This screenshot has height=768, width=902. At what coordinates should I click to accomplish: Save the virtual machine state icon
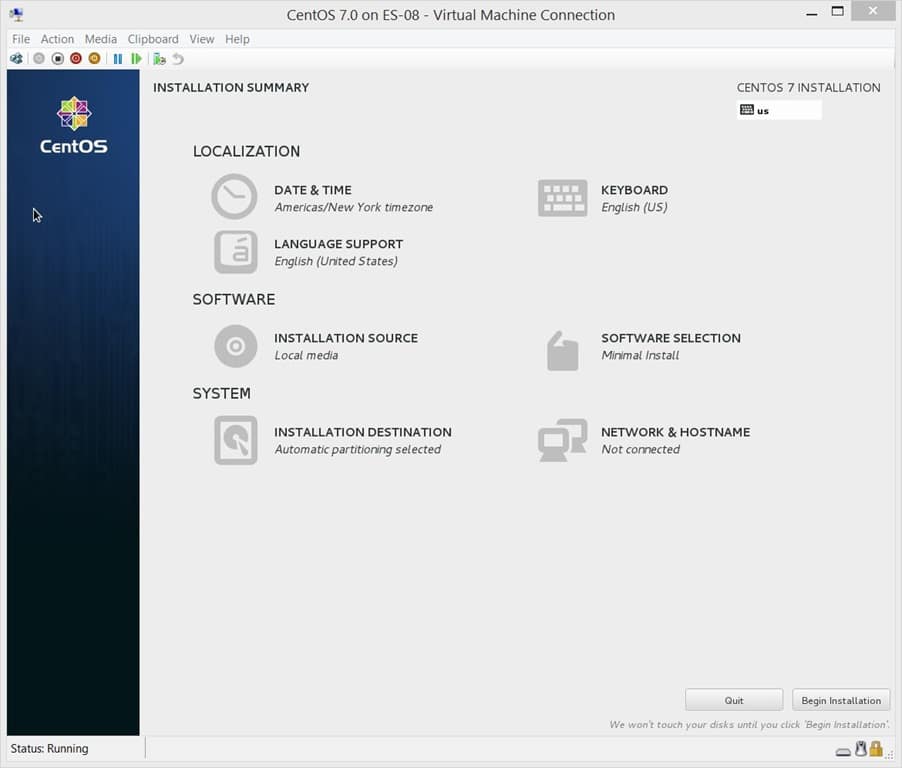pos(93,58)
